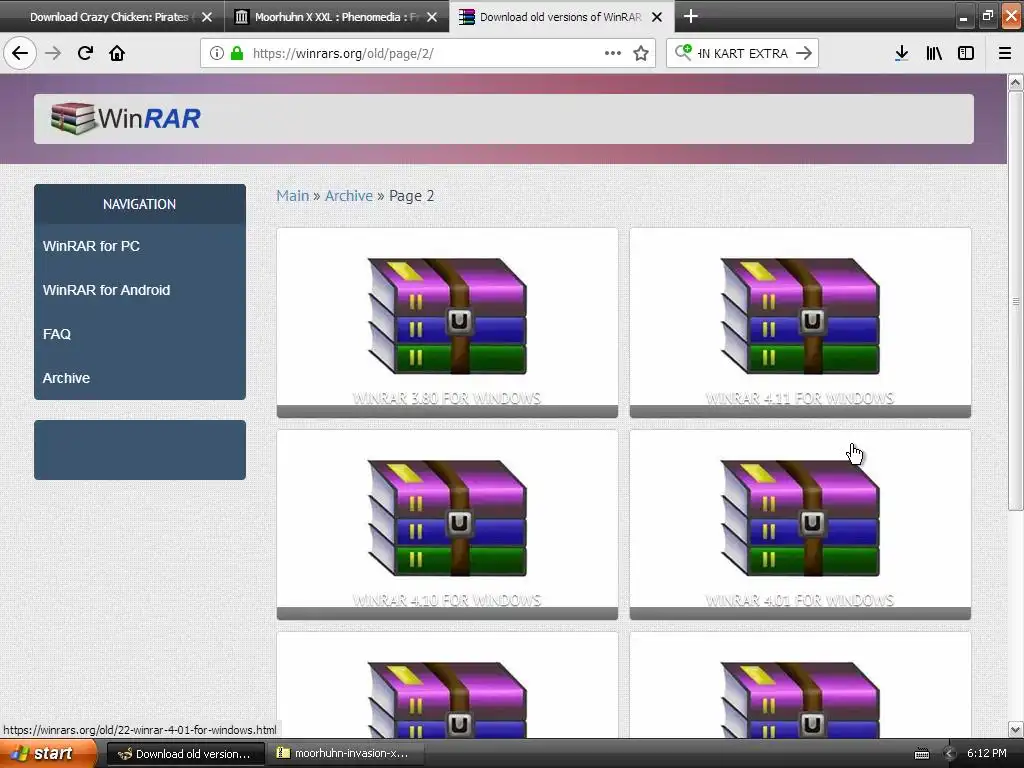Close the Download Crazy Chicken Pirates tab

(x=207, y=17)
